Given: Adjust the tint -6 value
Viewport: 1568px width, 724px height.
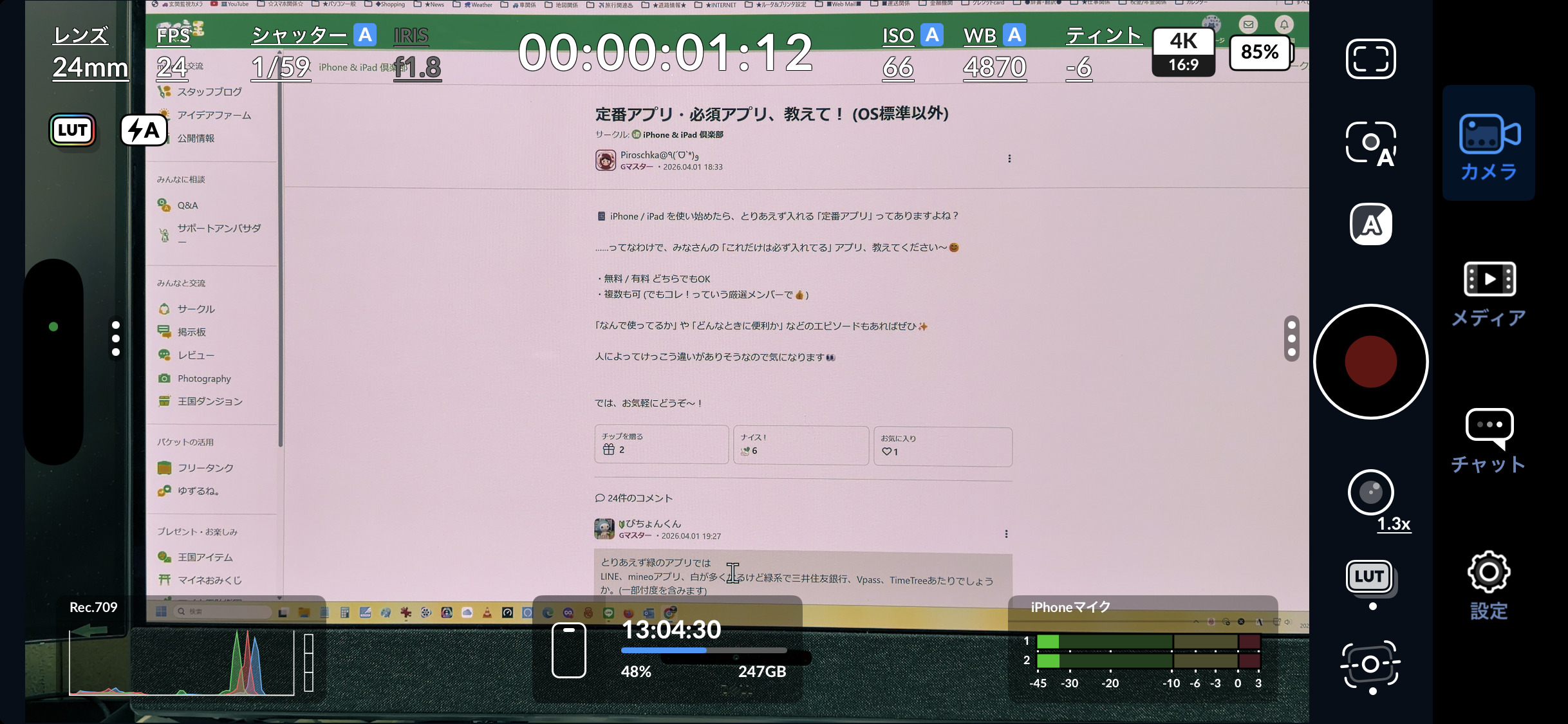Looking at the screenshot, I should click(x=1079, y=67).
